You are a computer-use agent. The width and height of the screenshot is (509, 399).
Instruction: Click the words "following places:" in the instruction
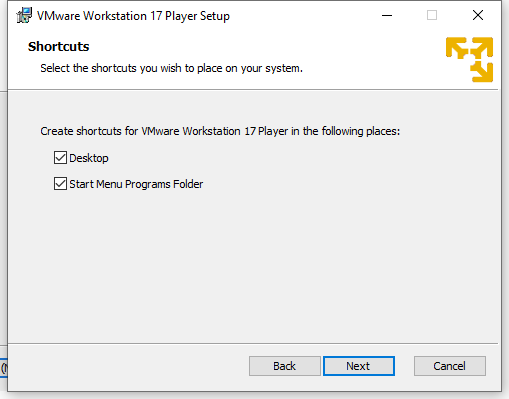coord(361,131)
